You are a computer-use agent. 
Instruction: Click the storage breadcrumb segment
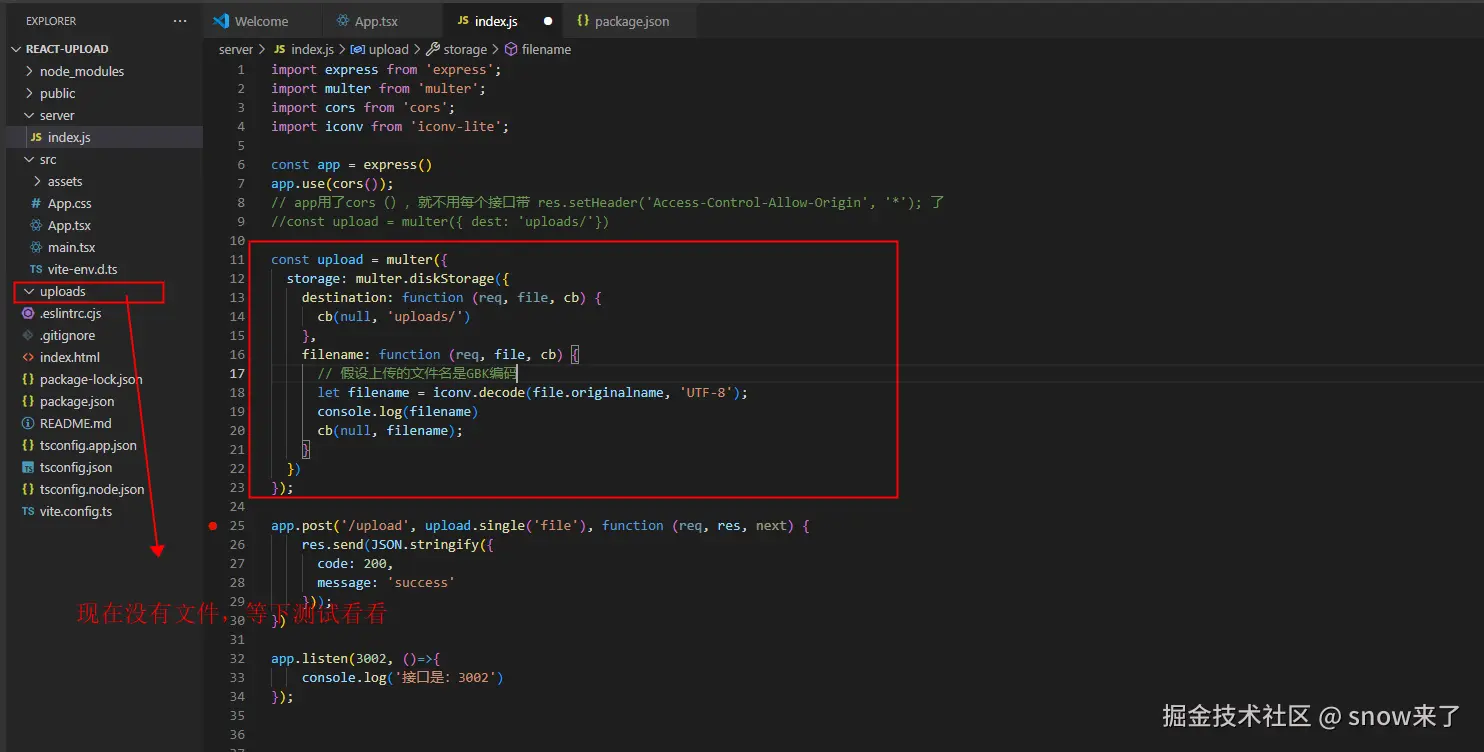click(x=465, y=49)
